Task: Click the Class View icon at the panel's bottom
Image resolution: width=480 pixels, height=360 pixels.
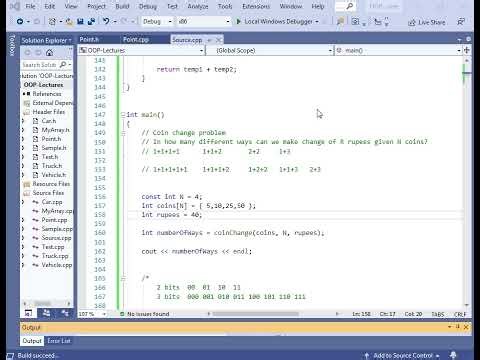Action: tap(65, 313)
